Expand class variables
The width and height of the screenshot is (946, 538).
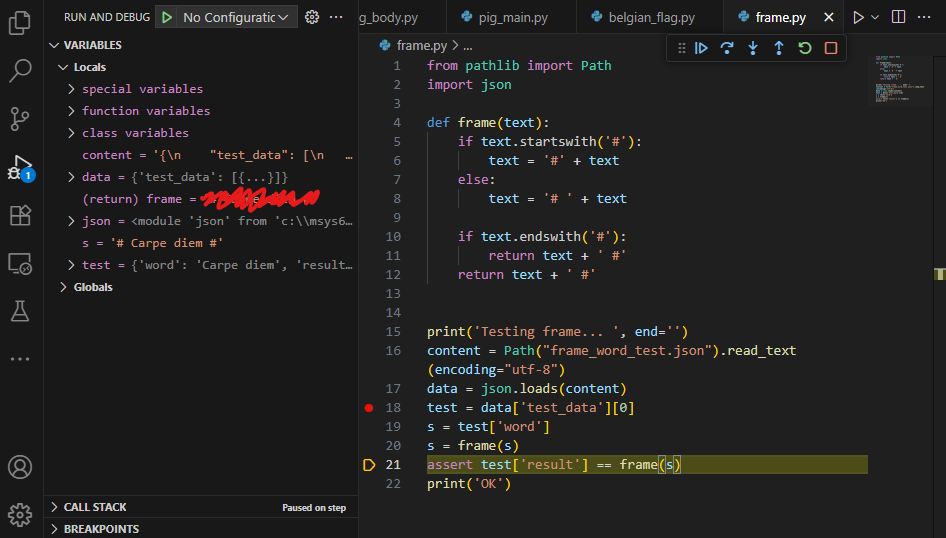point(72,133)
